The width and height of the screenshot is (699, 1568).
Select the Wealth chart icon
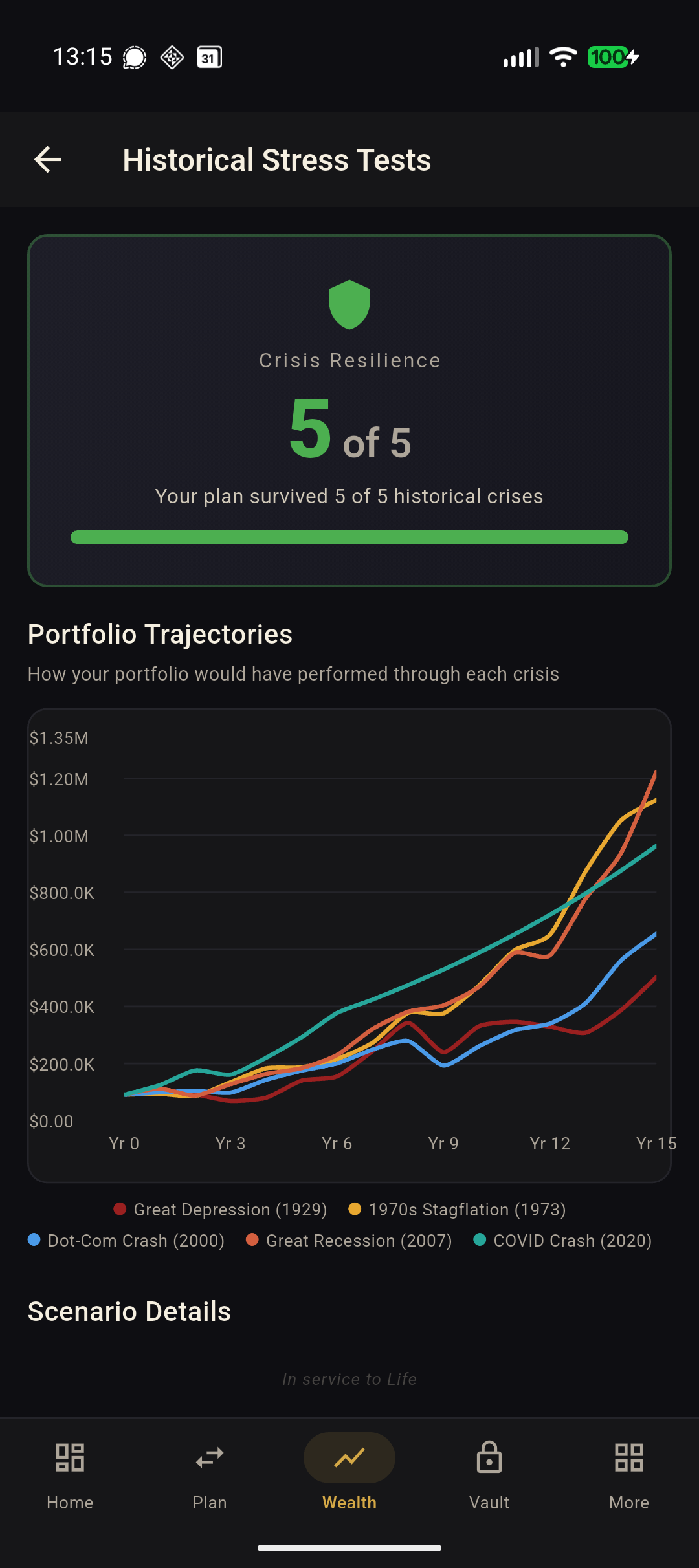[349, 1458]
